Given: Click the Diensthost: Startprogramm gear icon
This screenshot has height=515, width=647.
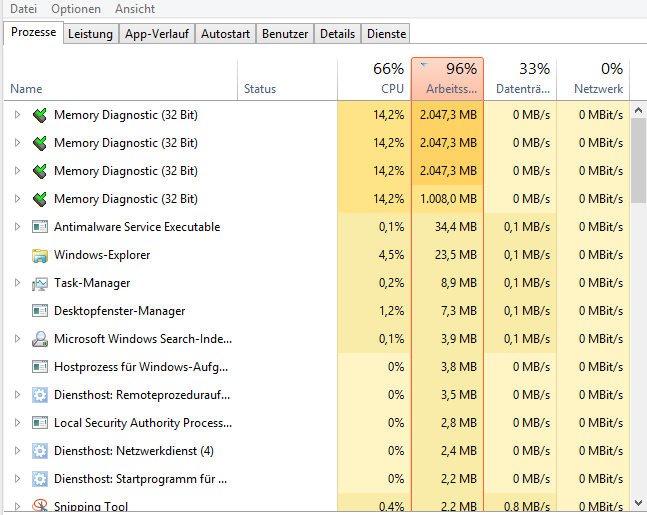Looking at the screenshot, I should tap(40, 479).
